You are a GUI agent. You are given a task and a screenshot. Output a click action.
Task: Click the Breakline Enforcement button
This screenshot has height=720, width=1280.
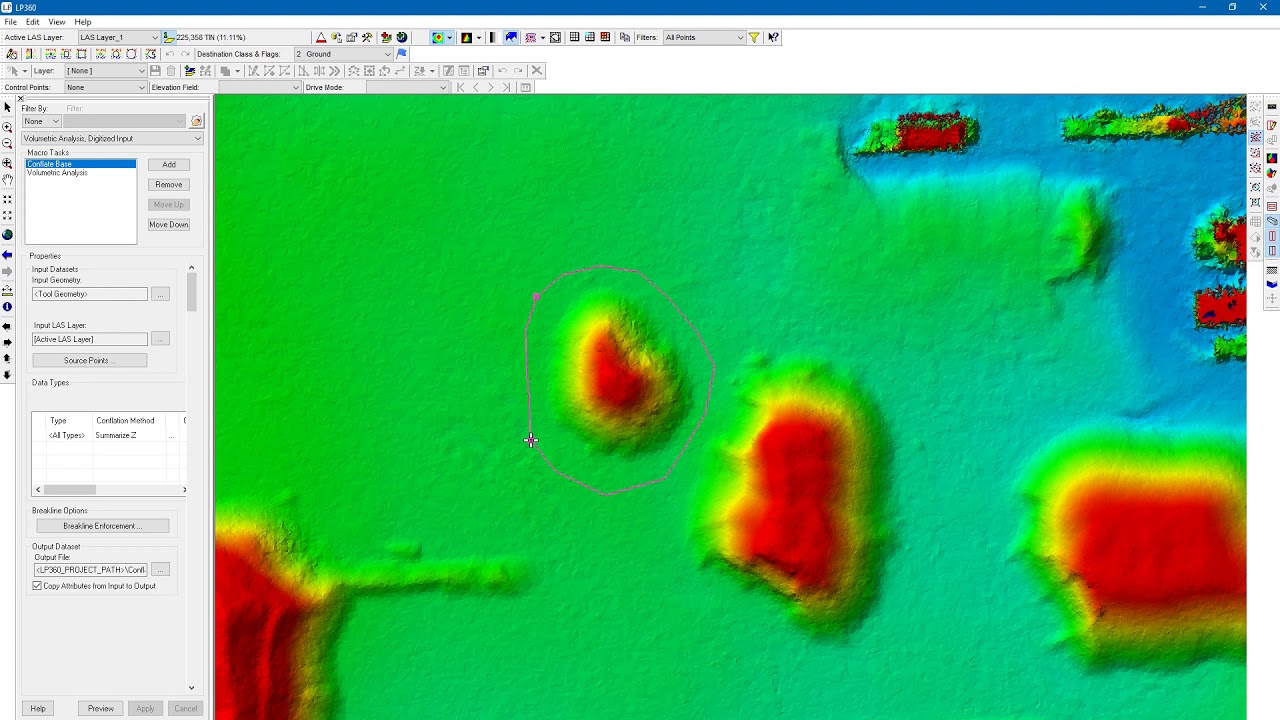103,526
